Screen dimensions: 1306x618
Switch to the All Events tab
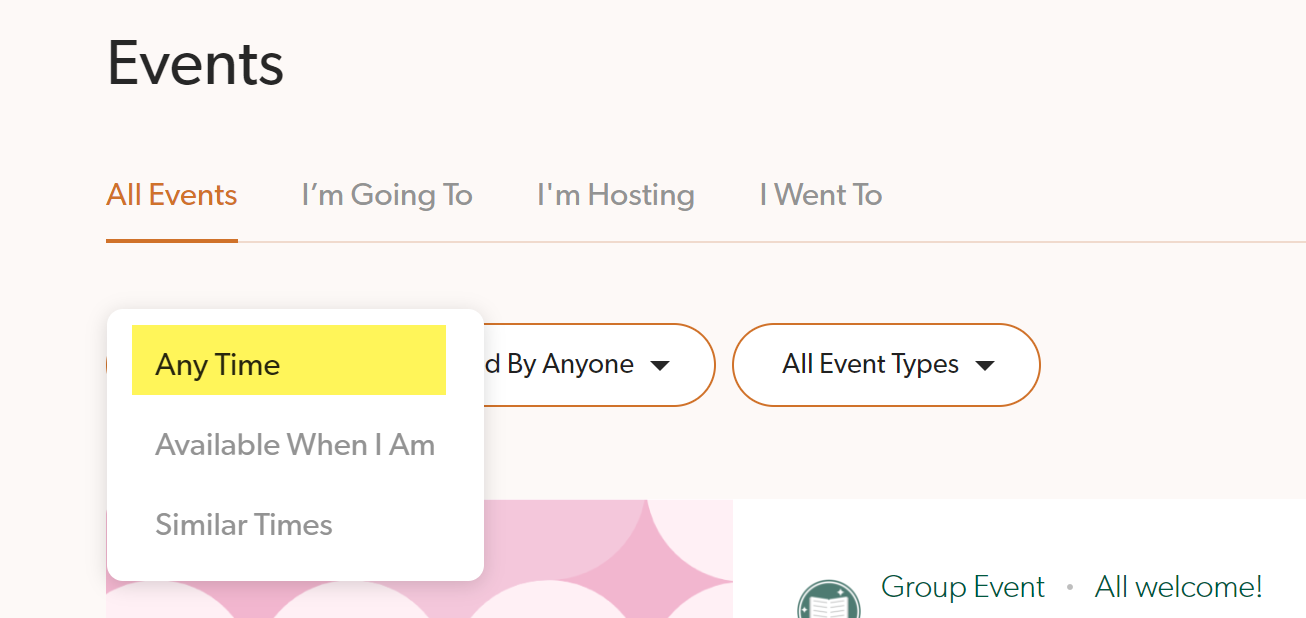[x=172, y=194]
